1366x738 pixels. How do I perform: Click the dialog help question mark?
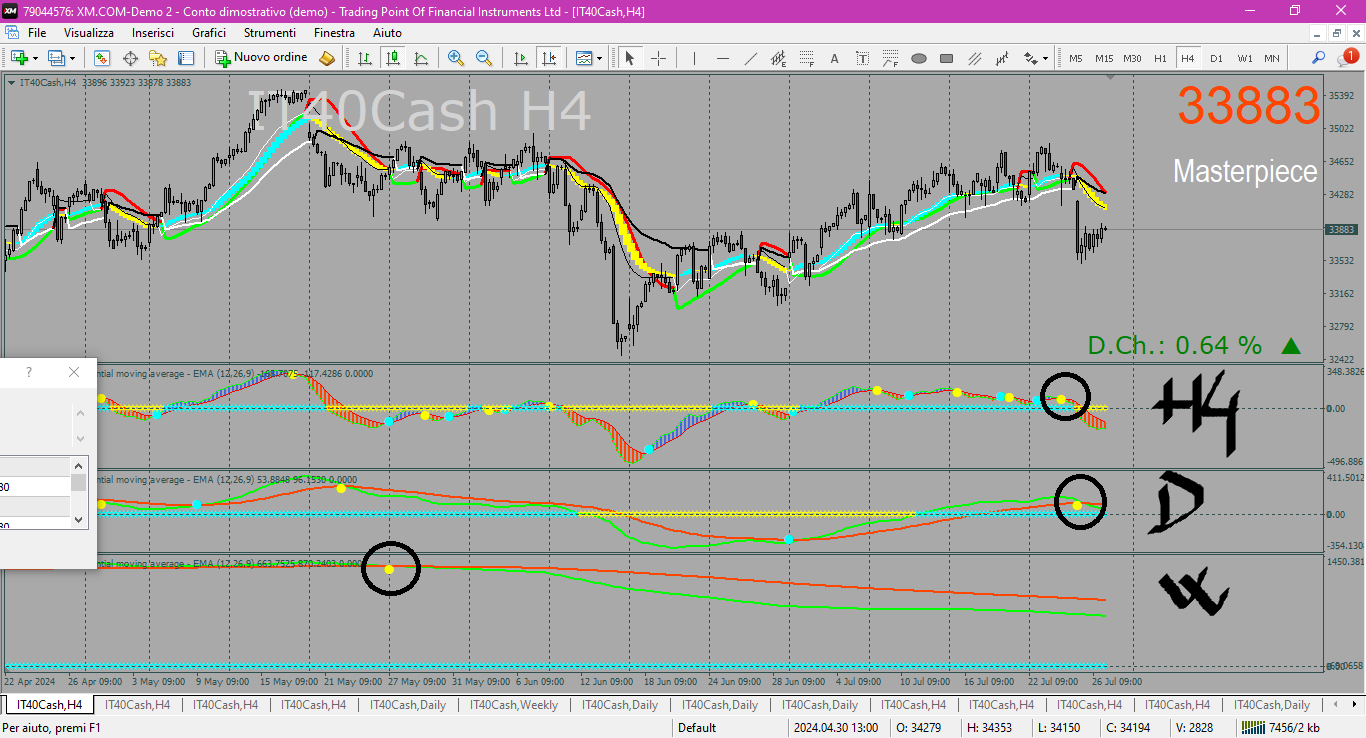pos(29,372)
